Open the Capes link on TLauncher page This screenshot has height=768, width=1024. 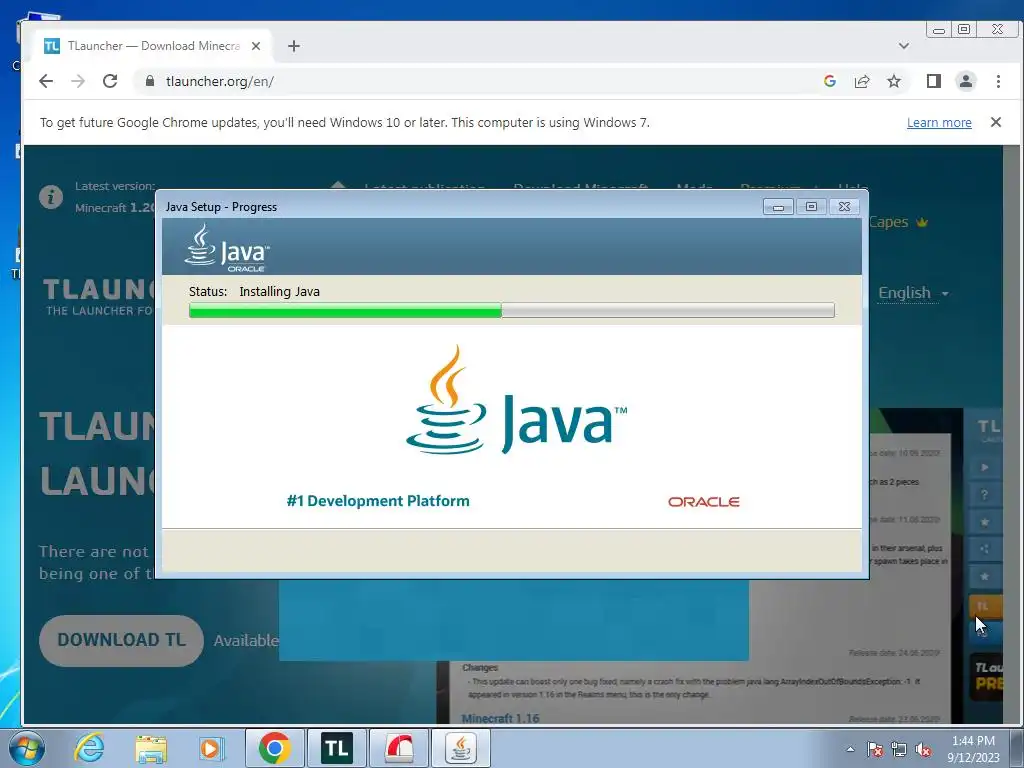898,222
